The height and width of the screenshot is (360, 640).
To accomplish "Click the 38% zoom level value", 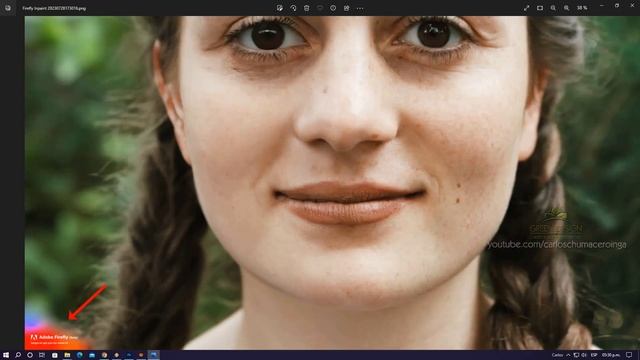I will point(582,8).
